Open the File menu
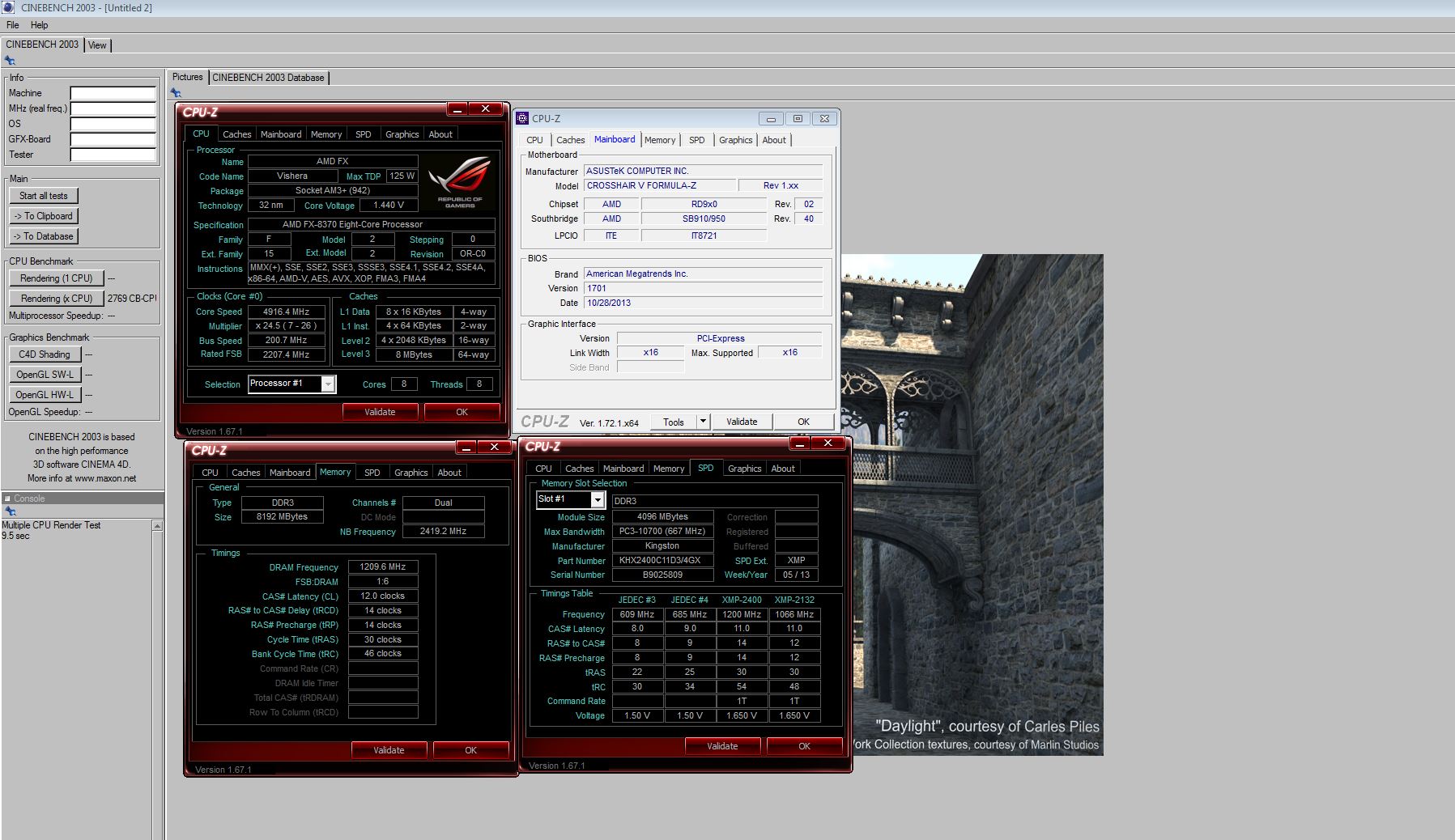The width and height of the screenshot is (1455, 840). pos(13,25)
